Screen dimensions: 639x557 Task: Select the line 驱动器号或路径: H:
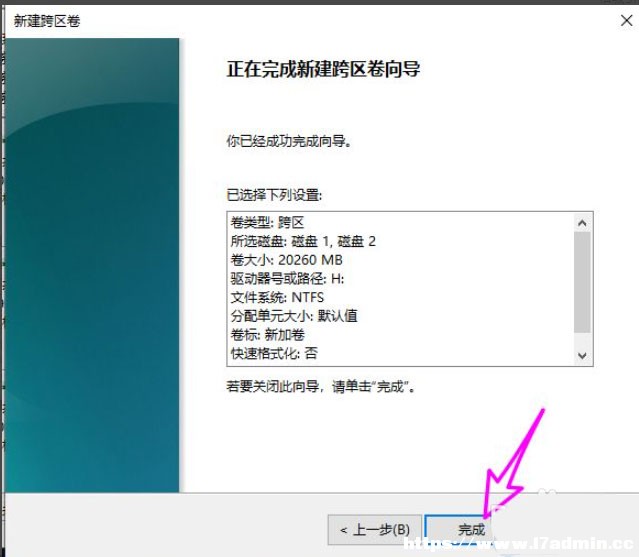287,279
